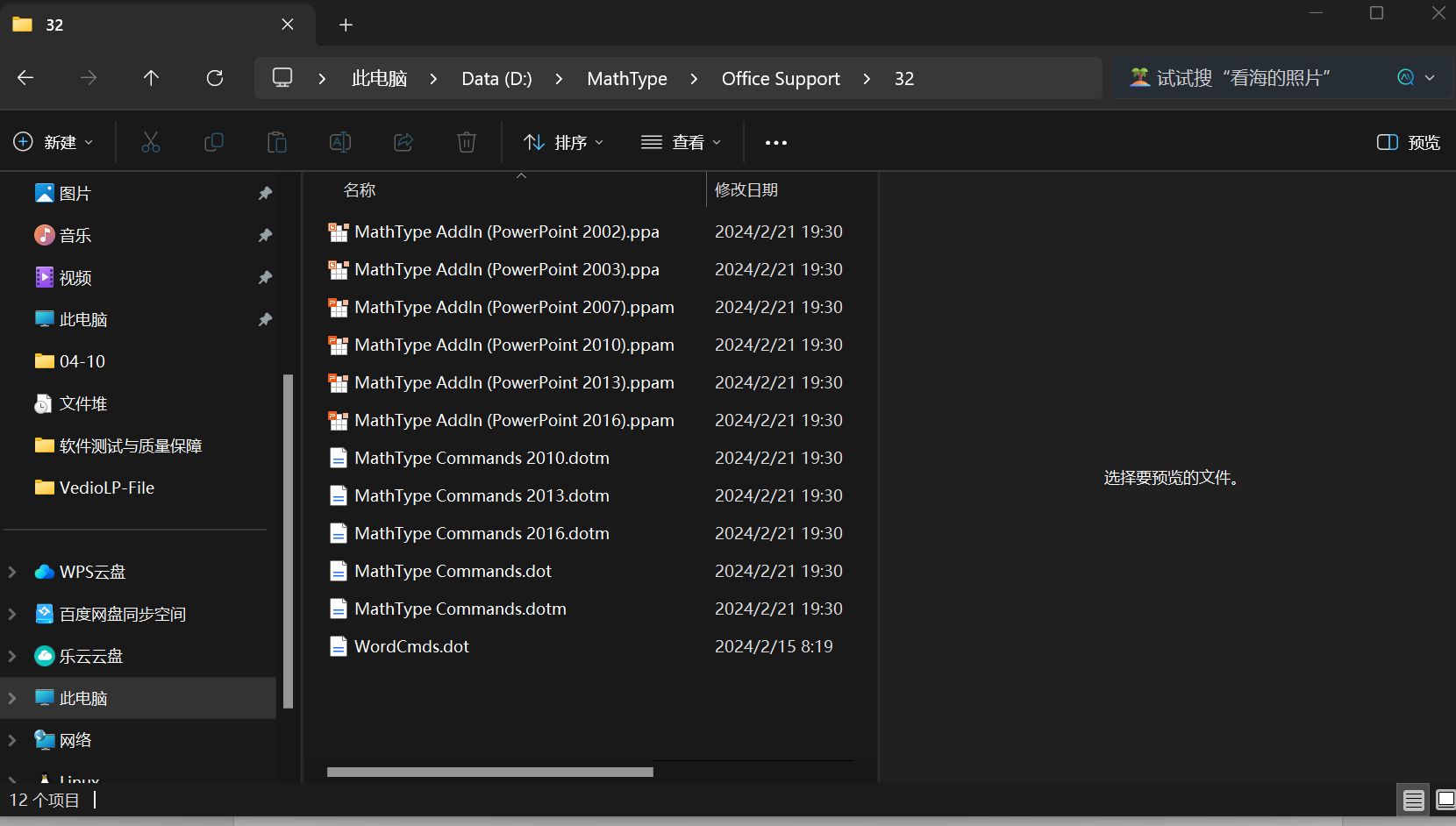The width and height of the screenshot is (1456, 826).
Task: Click the Copilot search icon
Action: point(1405,77)
